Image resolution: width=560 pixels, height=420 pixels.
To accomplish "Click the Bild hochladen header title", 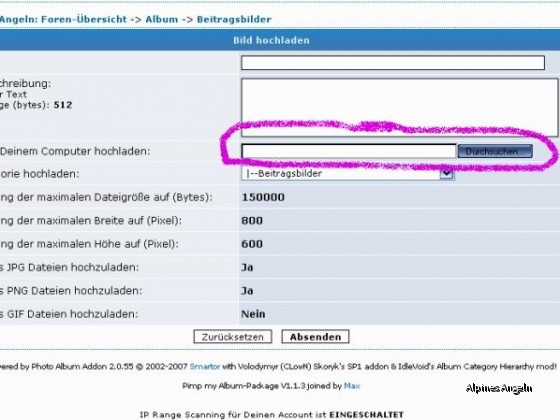I will click(x=271, y=40).
